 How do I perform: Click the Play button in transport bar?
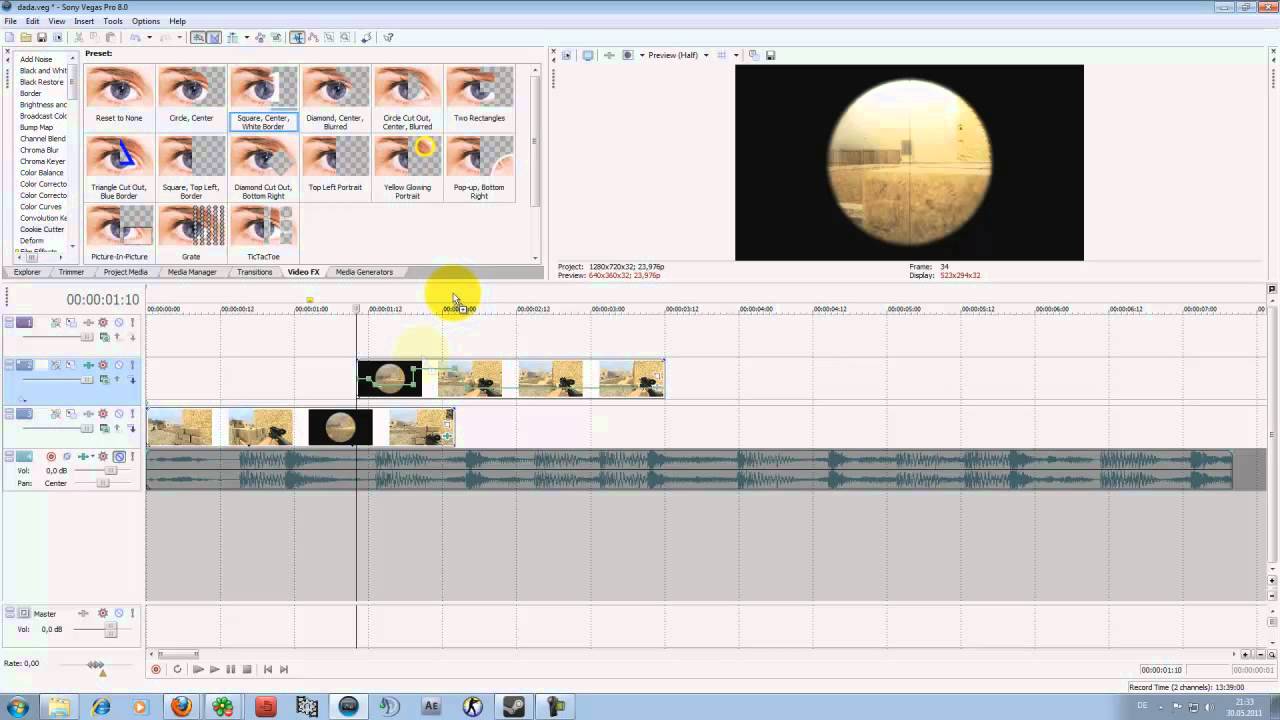[214, 669]
